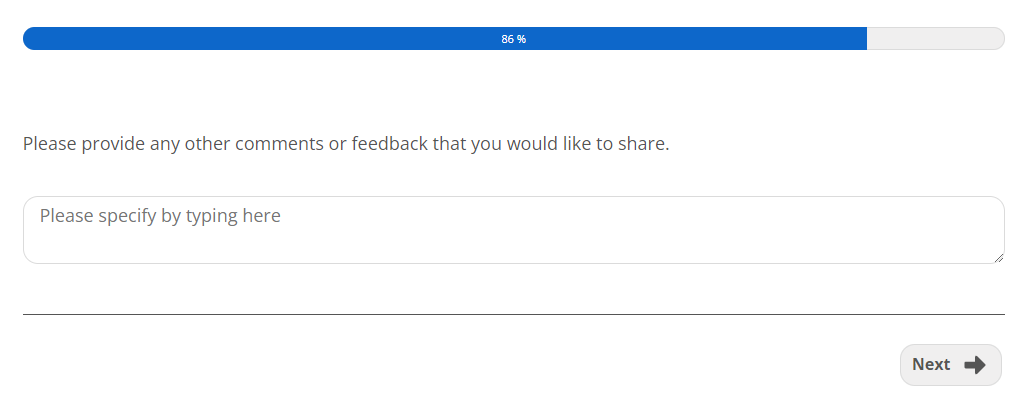This screenshot has height=417, width=1036.
Task: Click the textarea resize handle corner
Action: pos(998,257)
